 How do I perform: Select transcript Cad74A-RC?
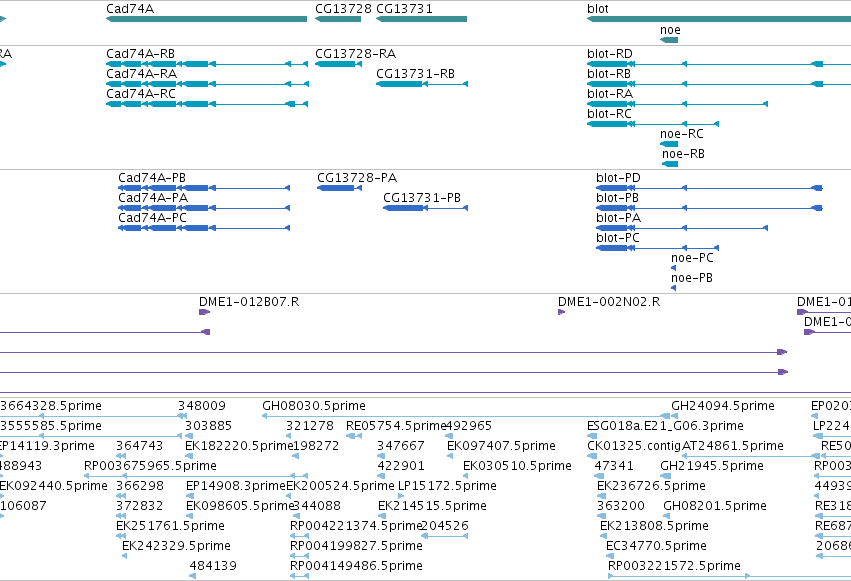[141, 94]
